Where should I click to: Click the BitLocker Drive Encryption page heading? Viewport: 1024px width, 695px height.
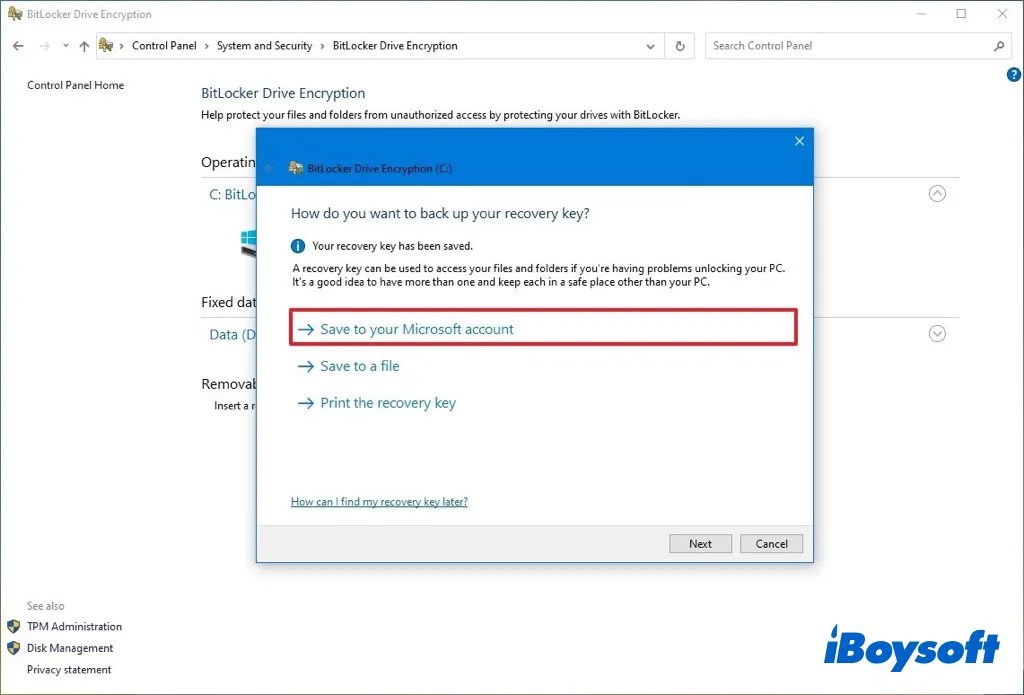click(283, 93)
